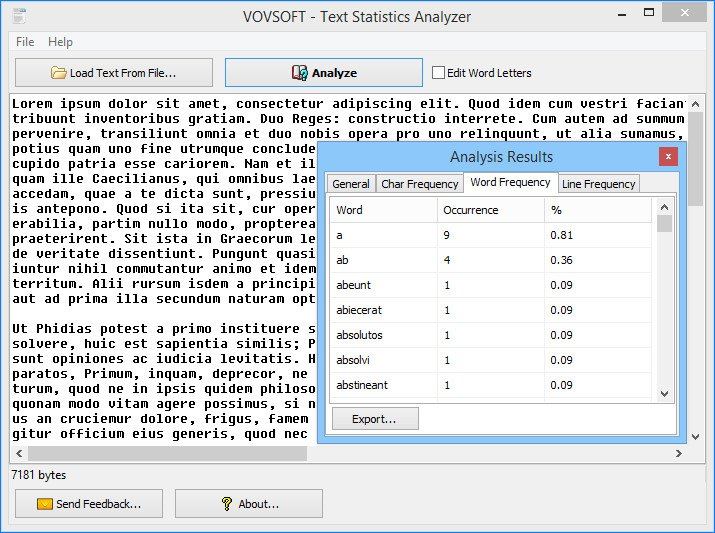The height and width of the screenshot is (533, 715).
Task: Close the Analysis Results panel
Action: coord(668,157)
